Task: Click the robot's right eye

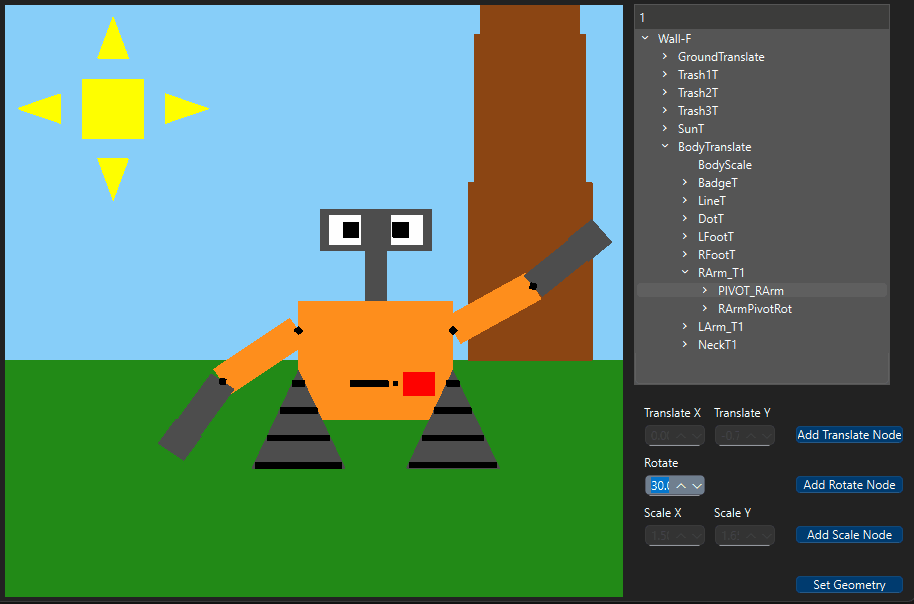Action: tap(407, 230)
